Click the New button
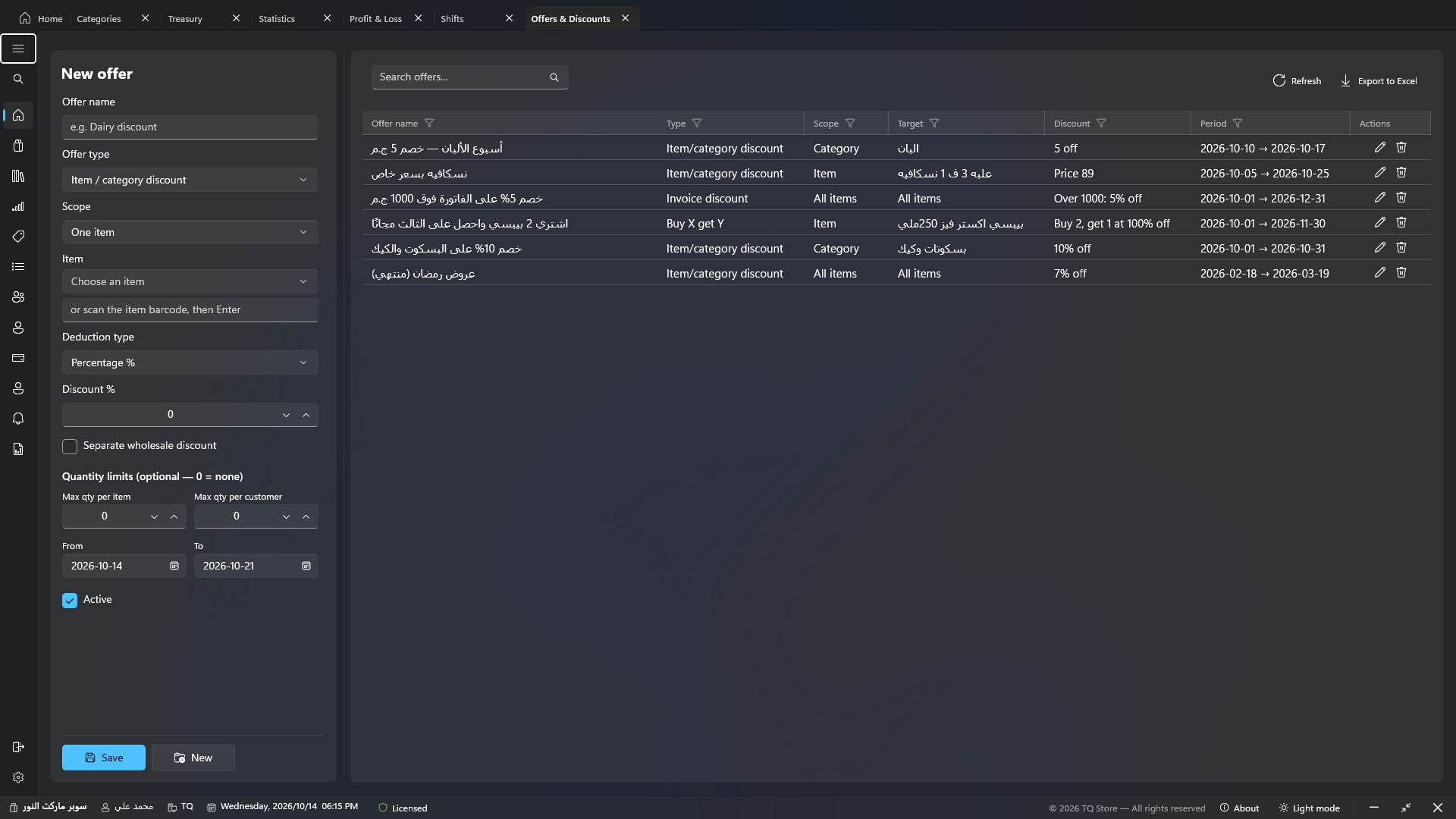The height and width of the screenshot is (819, 1456). 193,758
